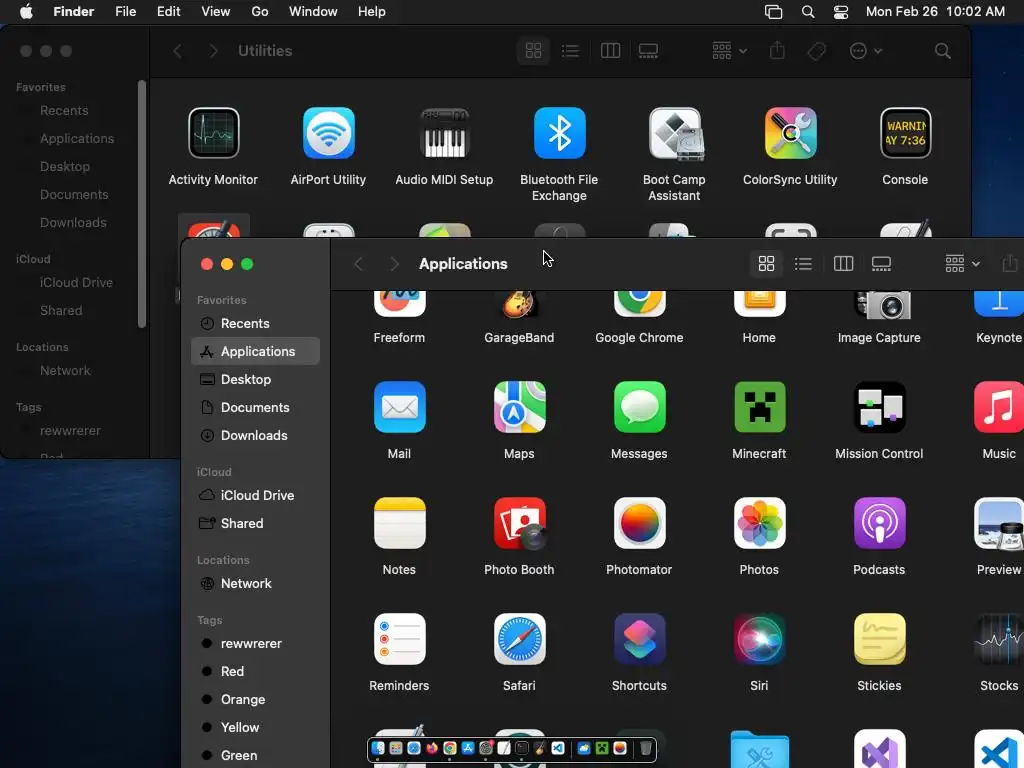Open Activity Monitor in the Utilities window

(214, 133)
